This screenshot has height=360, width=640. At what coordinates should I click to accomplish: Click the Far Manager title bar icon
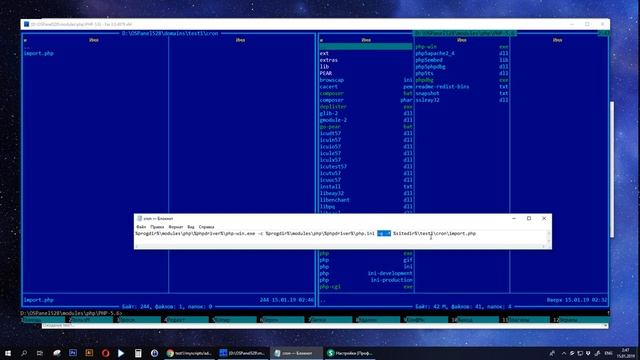coord(27,24)
